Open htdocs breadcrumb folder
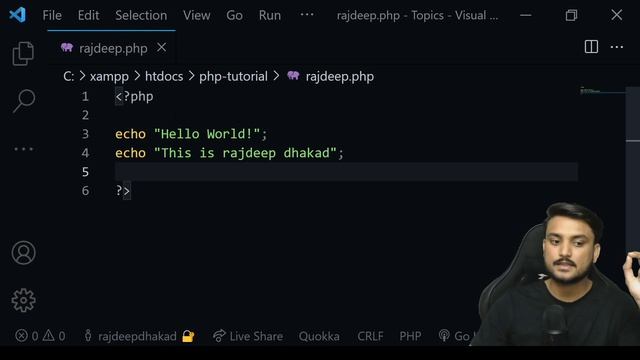The image size is (640, 360). pyautogui.click(x=164, y=76)
